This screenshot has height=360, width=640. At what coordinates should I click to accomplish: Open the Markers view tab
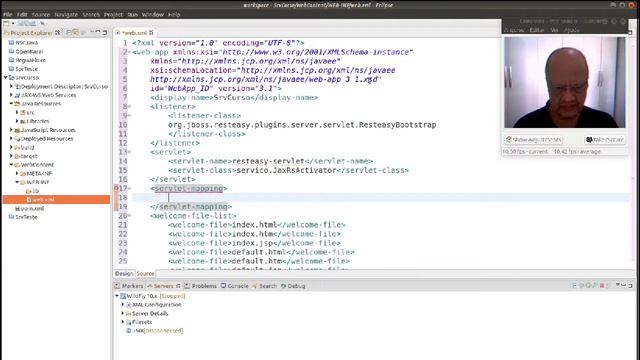point(129,286)
